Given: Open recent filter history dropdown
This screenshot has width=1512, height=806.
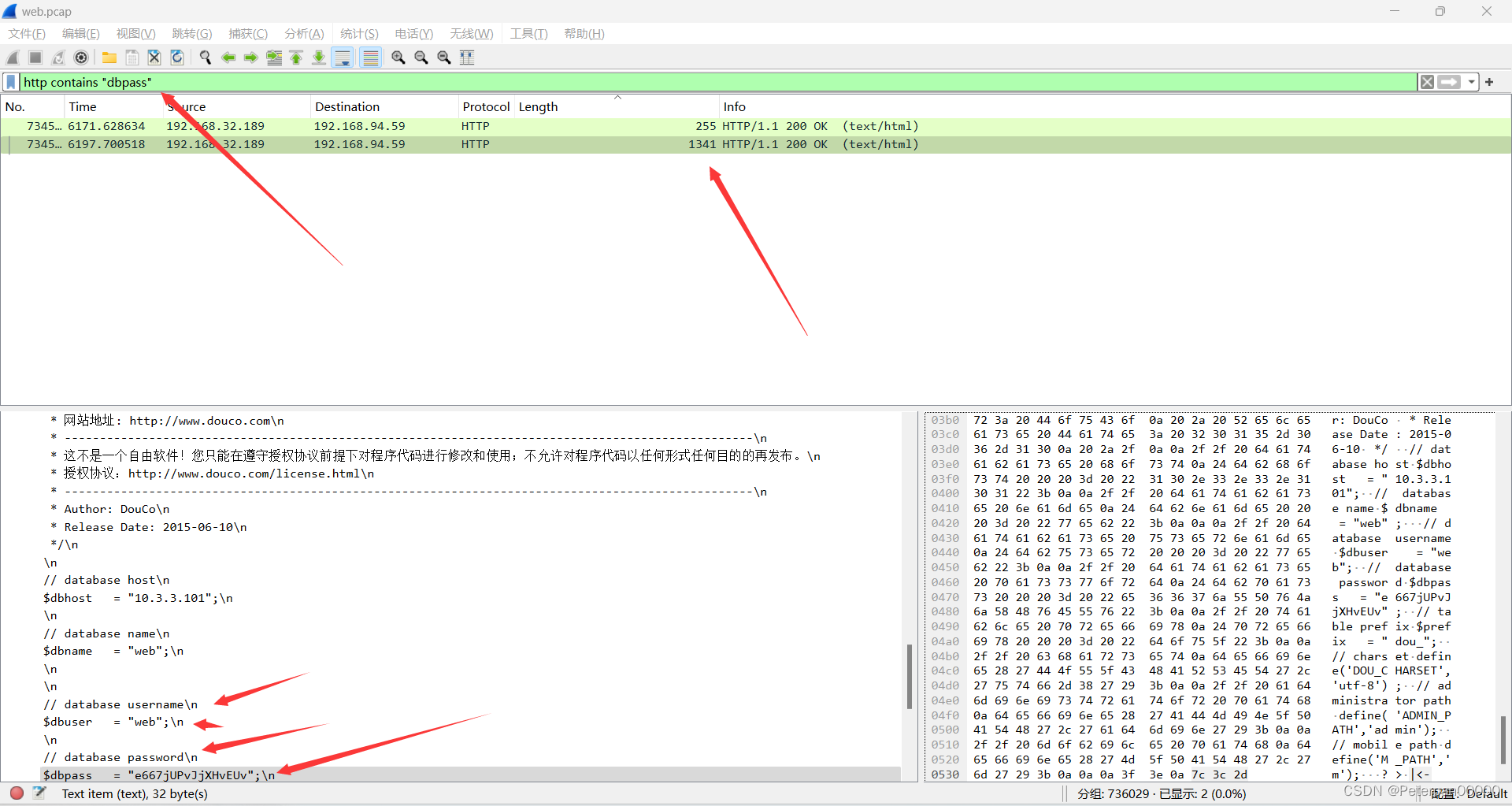Looking at the screenshot, I should coord(1471,82).
